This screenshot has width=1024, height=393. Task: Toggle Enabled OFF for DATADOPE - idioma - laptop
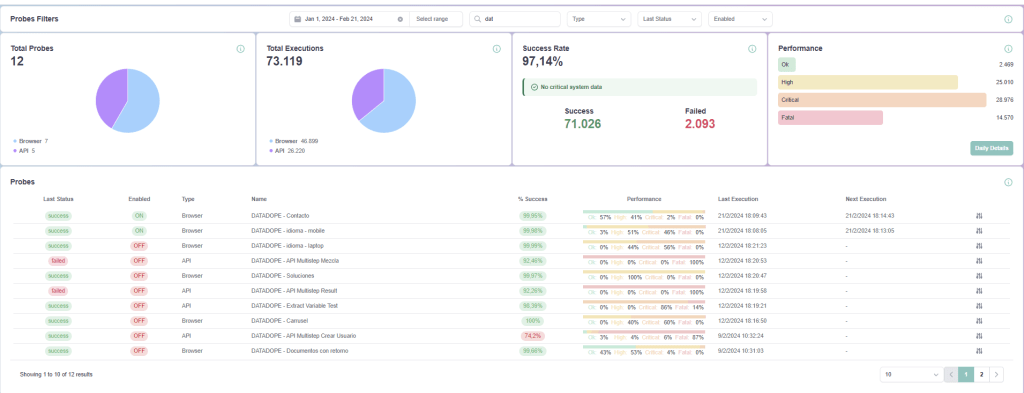tap(138, 245)
